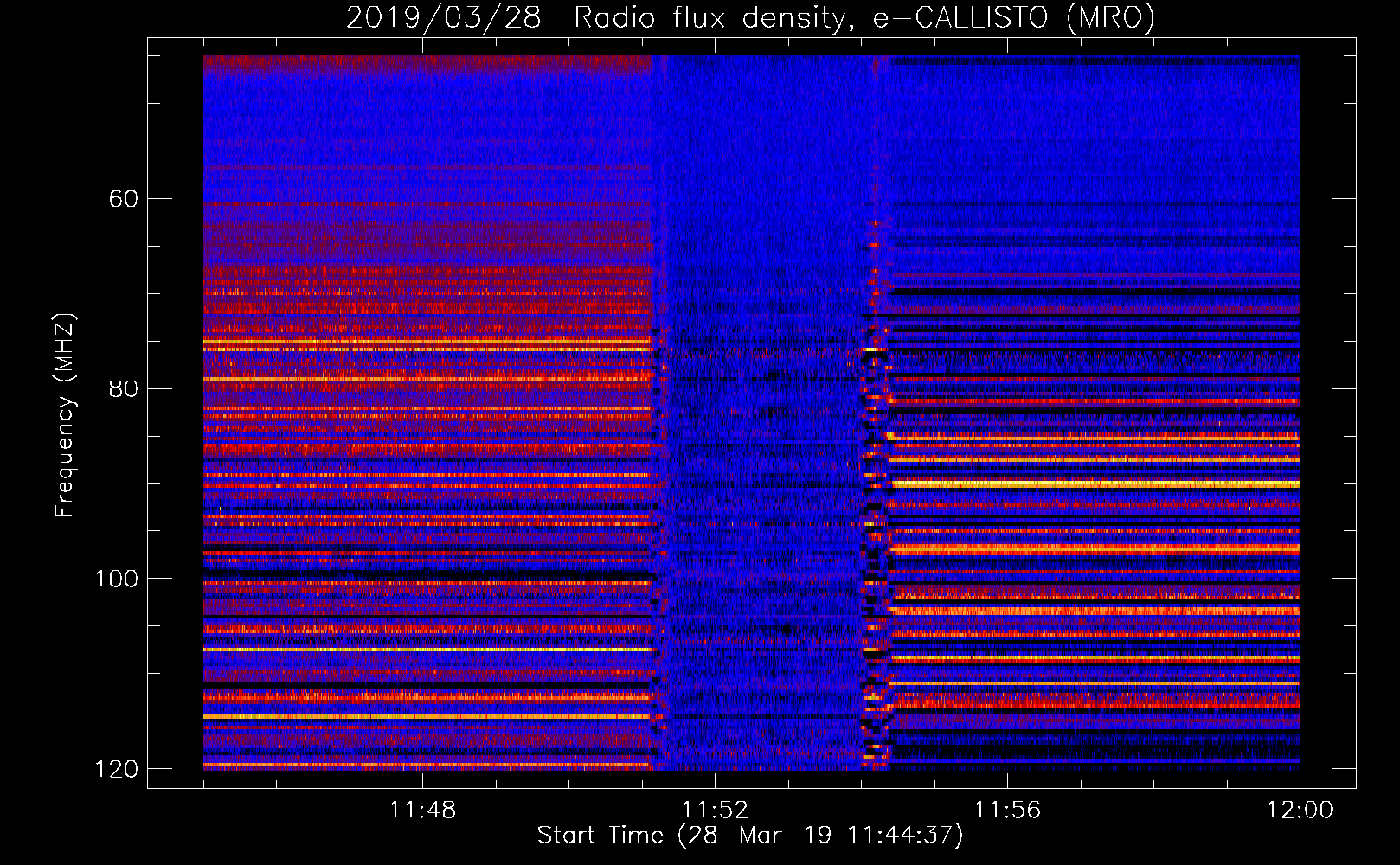The image size is (1400, 865).
Task: Click the '100' frequency tick label
Action: [x=116, y=579]
